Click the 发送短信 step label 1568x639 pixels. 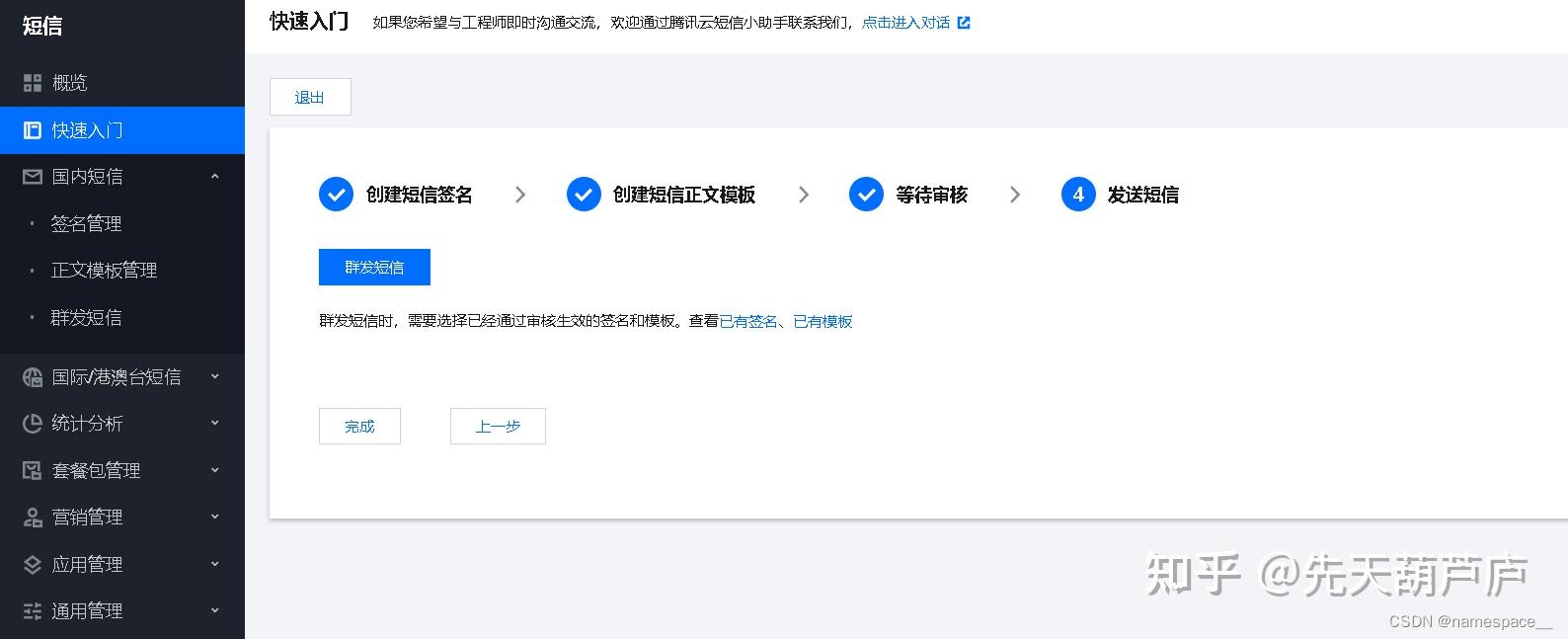1143,195
